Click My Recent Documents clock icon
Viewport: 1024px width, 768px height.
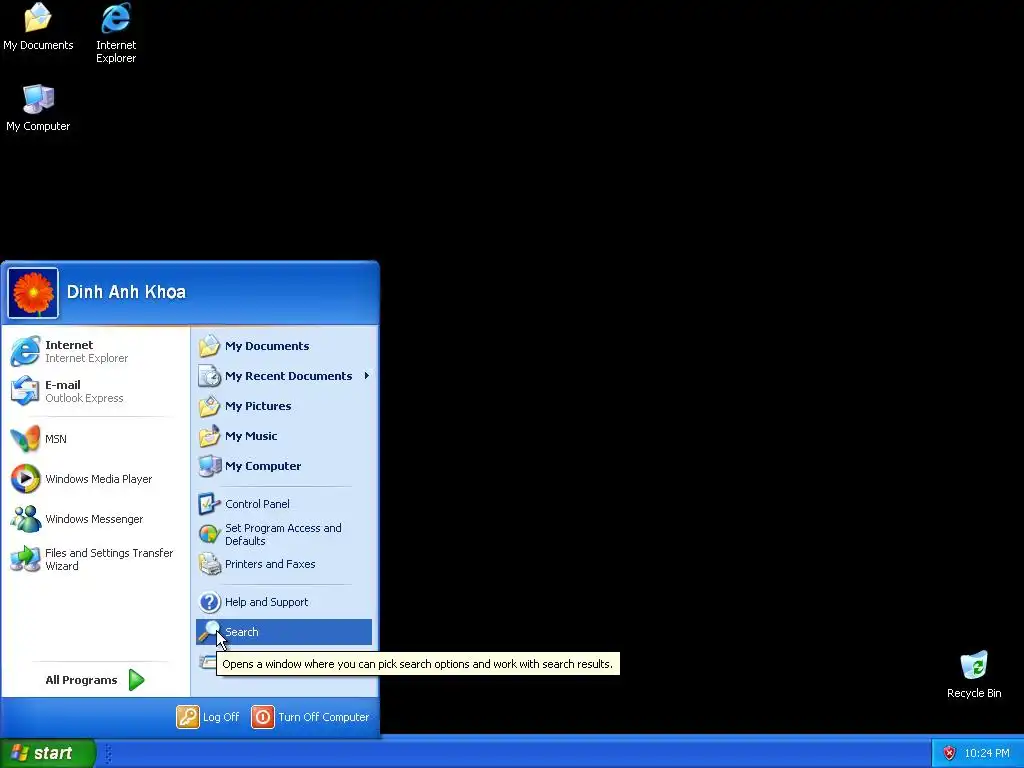210,376
